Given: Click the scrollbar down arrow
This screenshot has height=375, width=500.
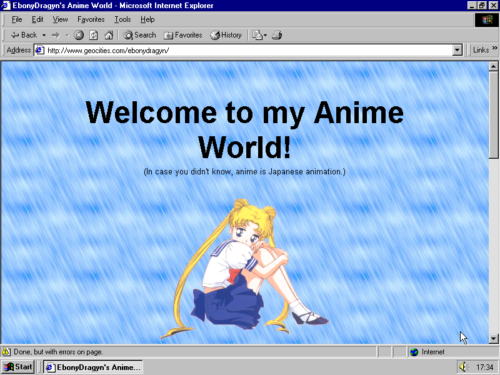Looking at the screenshot, I should click(x=494, y=339).
